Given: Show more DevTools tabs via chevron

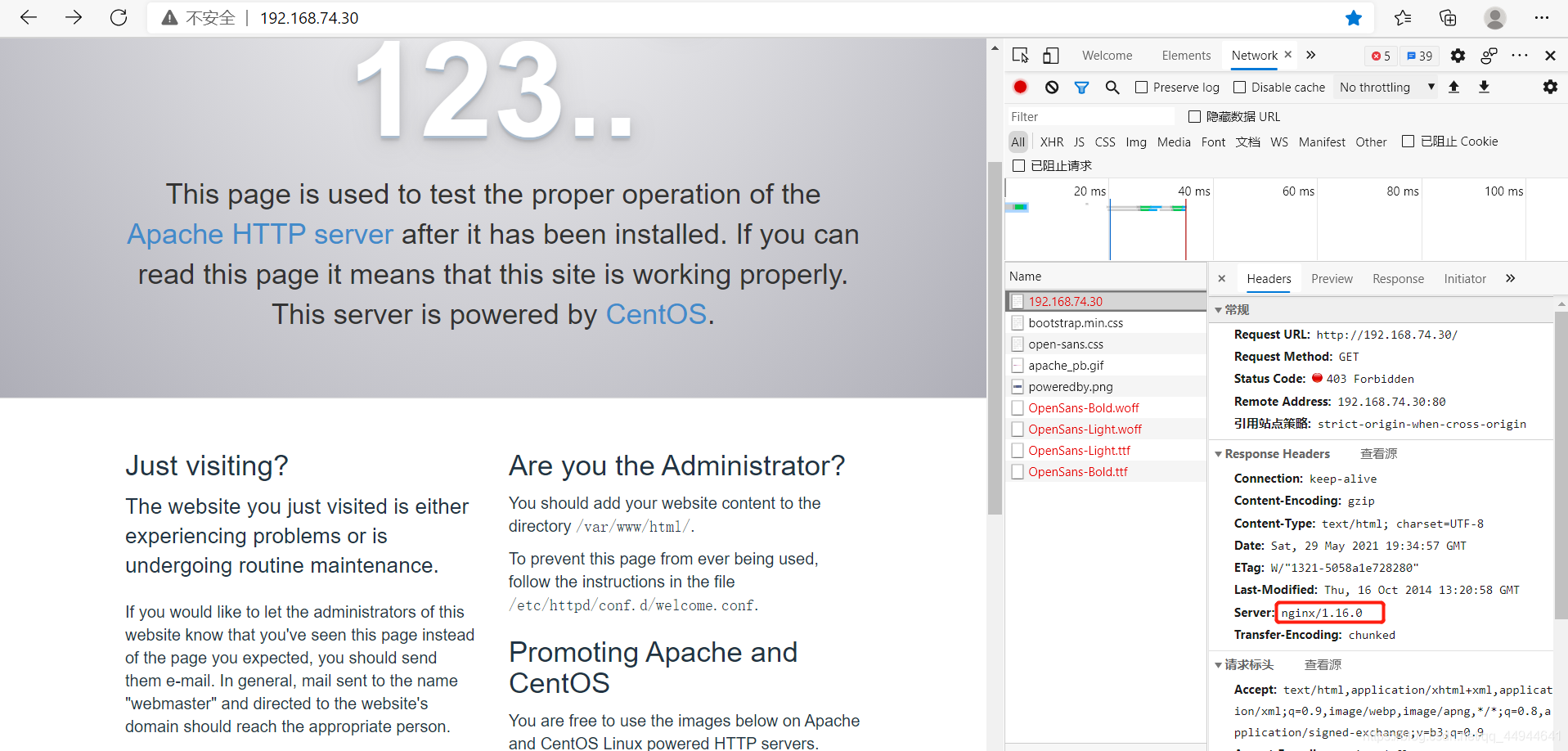Looking at the screenshot, I should 1311,55.
